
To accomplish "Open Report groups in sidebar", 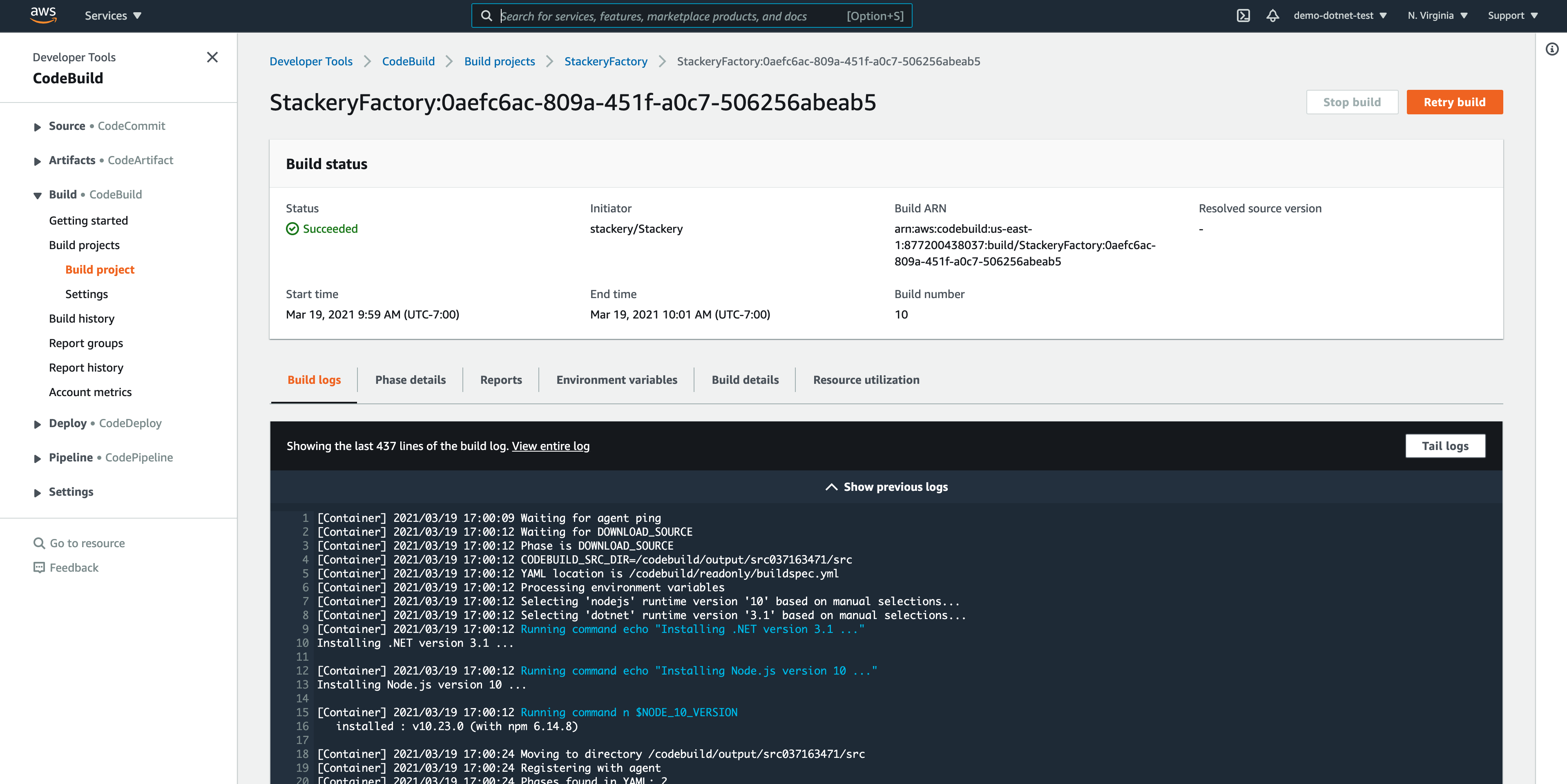I will pyautogui.click(x=86, y=343).
